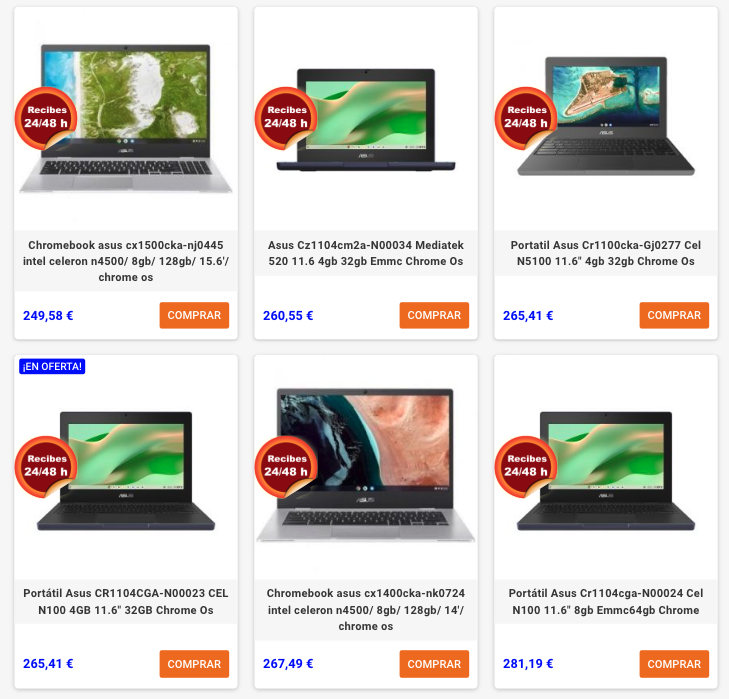729x699 pixels.
Task: Click COMPRAR for Cr1100cka-Gj0277 laptop
Action: tap(674, 315)
